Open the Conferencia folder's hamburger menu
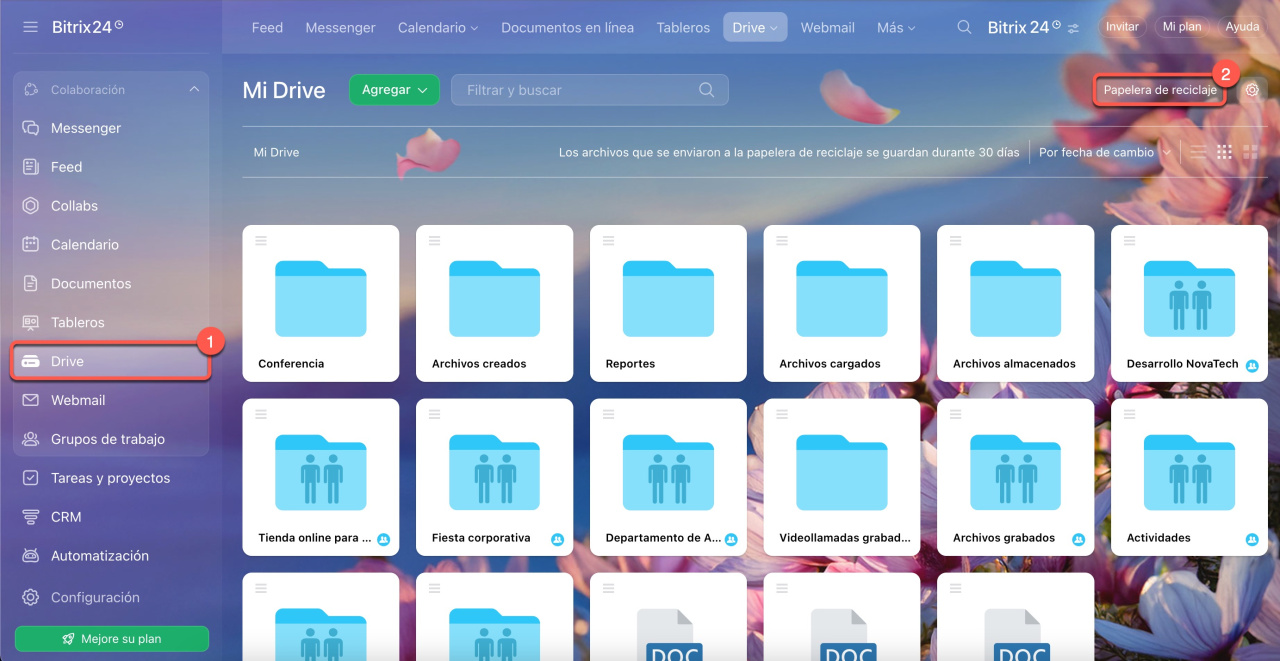This screenshot has height=661, width=1280. (261, 240)
